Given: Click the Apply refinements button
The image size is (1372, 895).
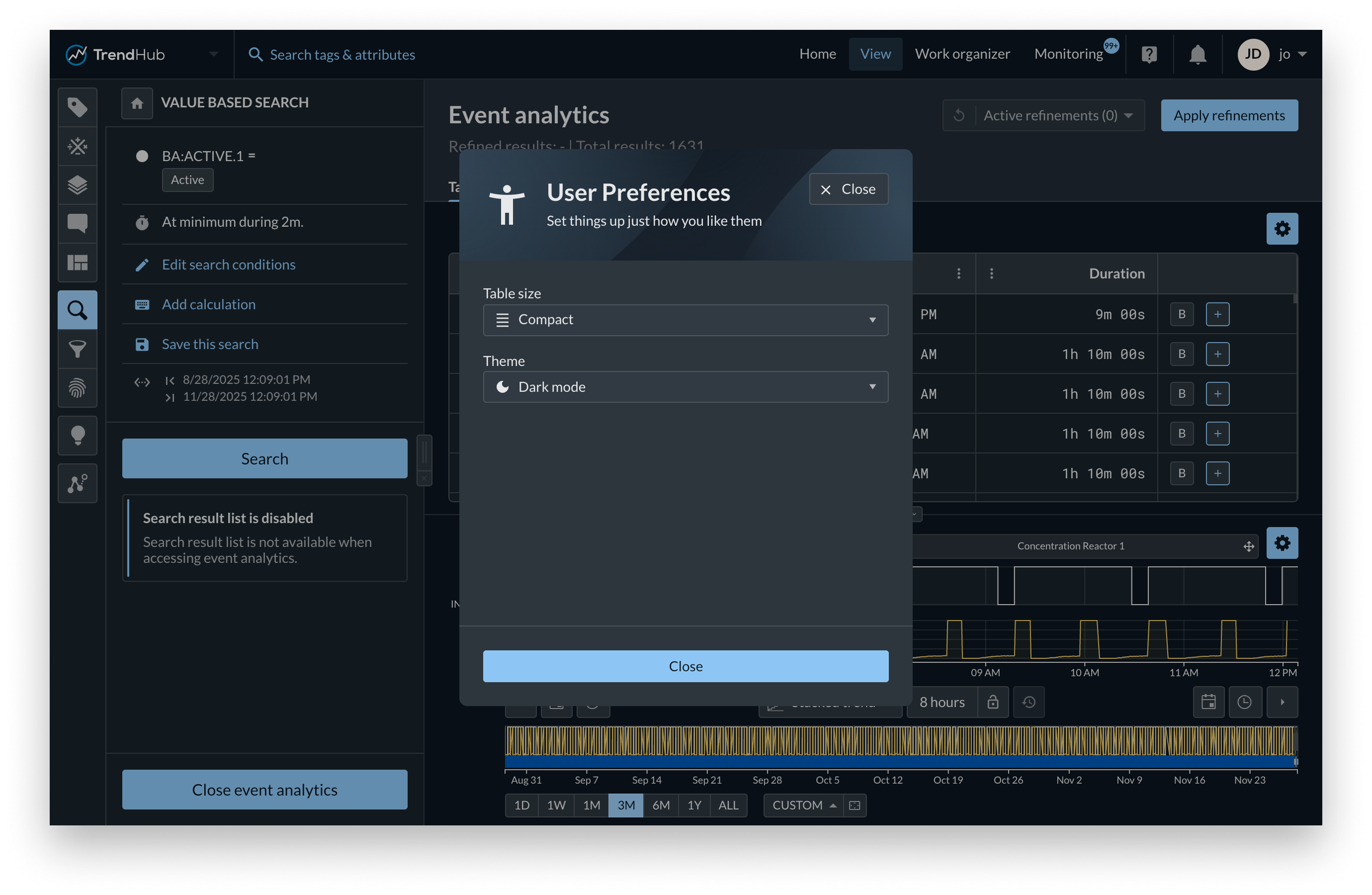Looking at the screenshot, I should [1229, 115].
